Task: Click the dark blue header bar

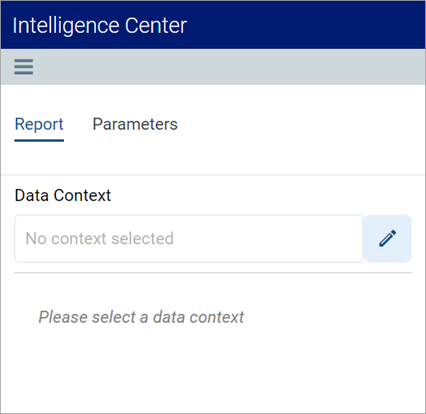Action: (213, 25)
